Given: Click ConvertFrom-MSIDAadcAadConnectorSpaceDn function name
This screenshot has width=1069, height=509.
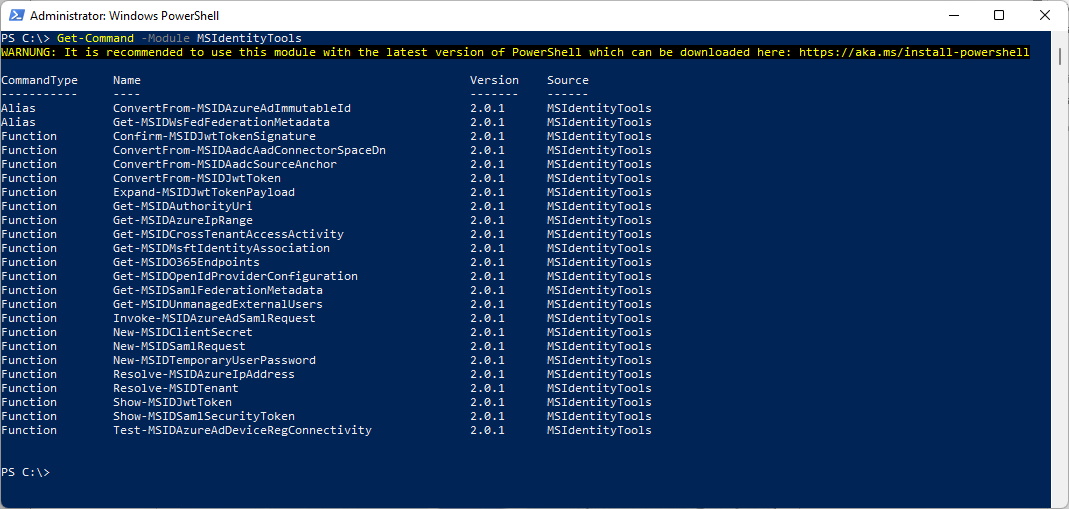Looking at the screenshot, I should (x=250, y=150).
